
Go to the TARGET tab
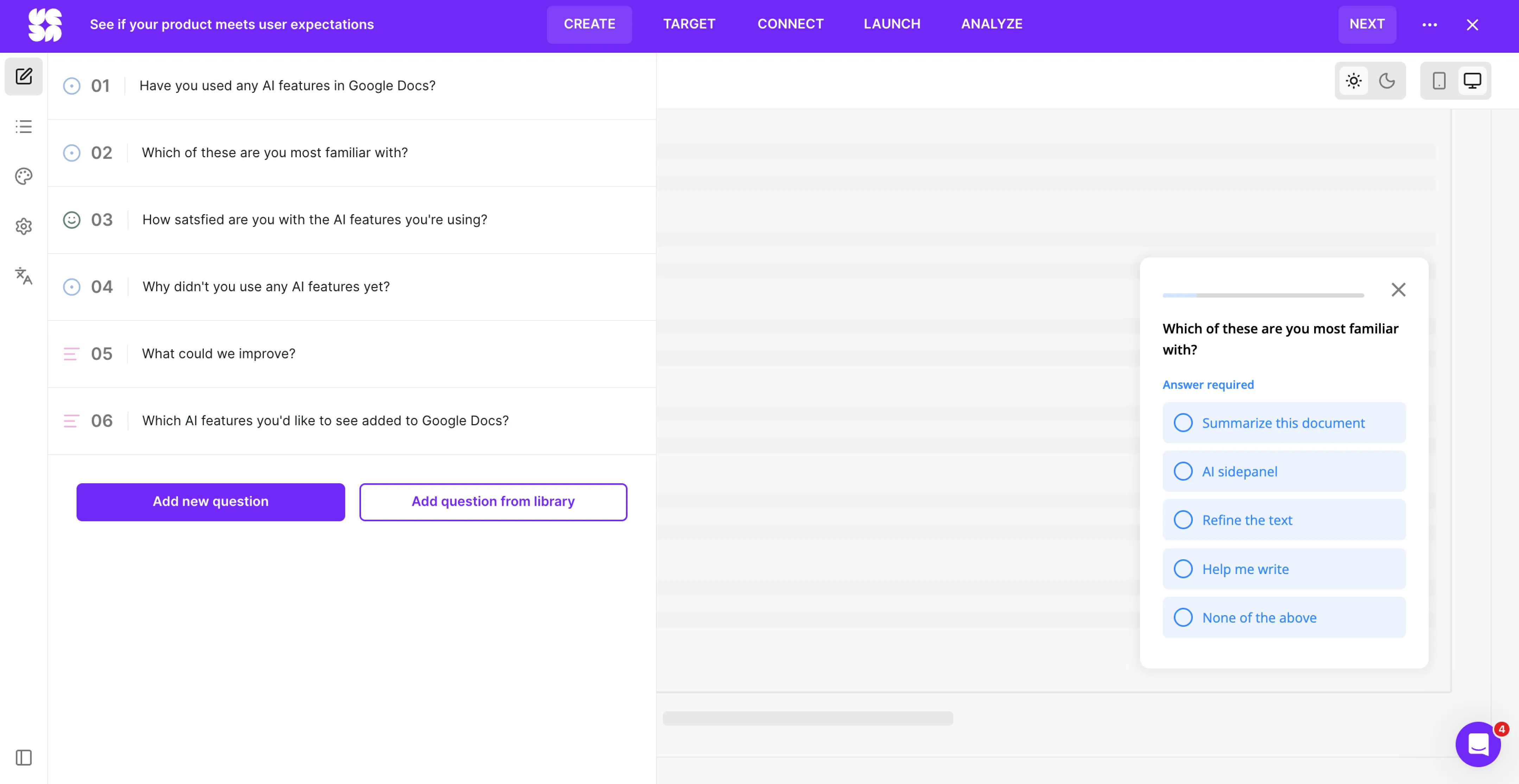point(689,24)
